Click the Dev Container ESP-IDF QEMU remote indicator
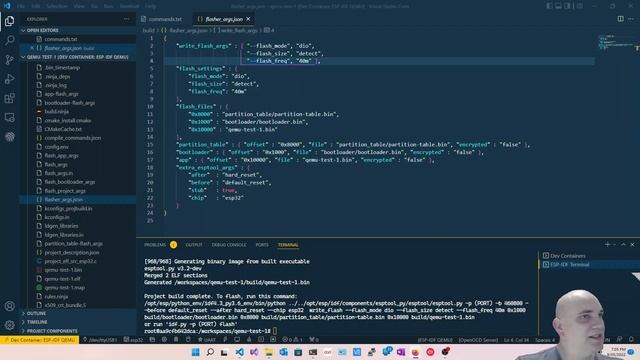 [40, 340]
